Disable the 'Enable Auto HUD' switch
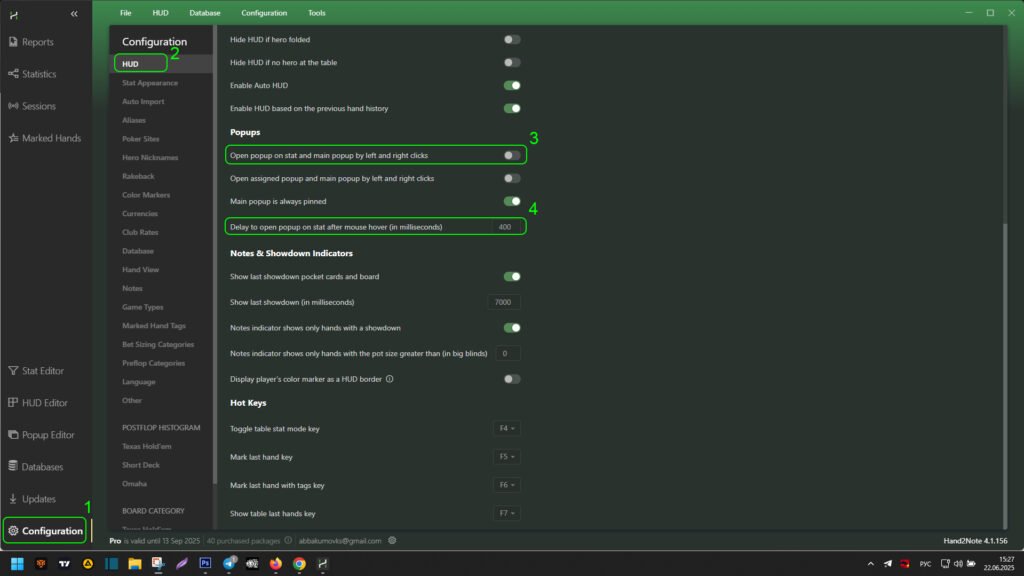Viewport: 1024px width, 576px height. (511, 86)
